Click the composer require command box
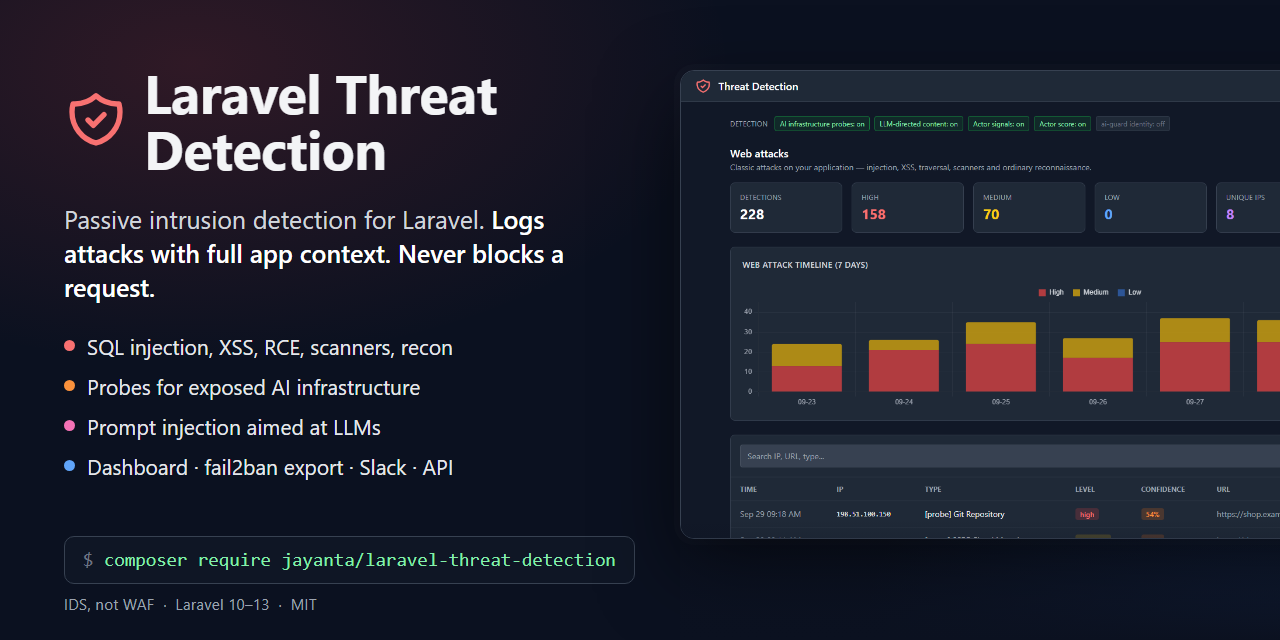This screenshot has height=640, width=1280. [x=349, y=560]
